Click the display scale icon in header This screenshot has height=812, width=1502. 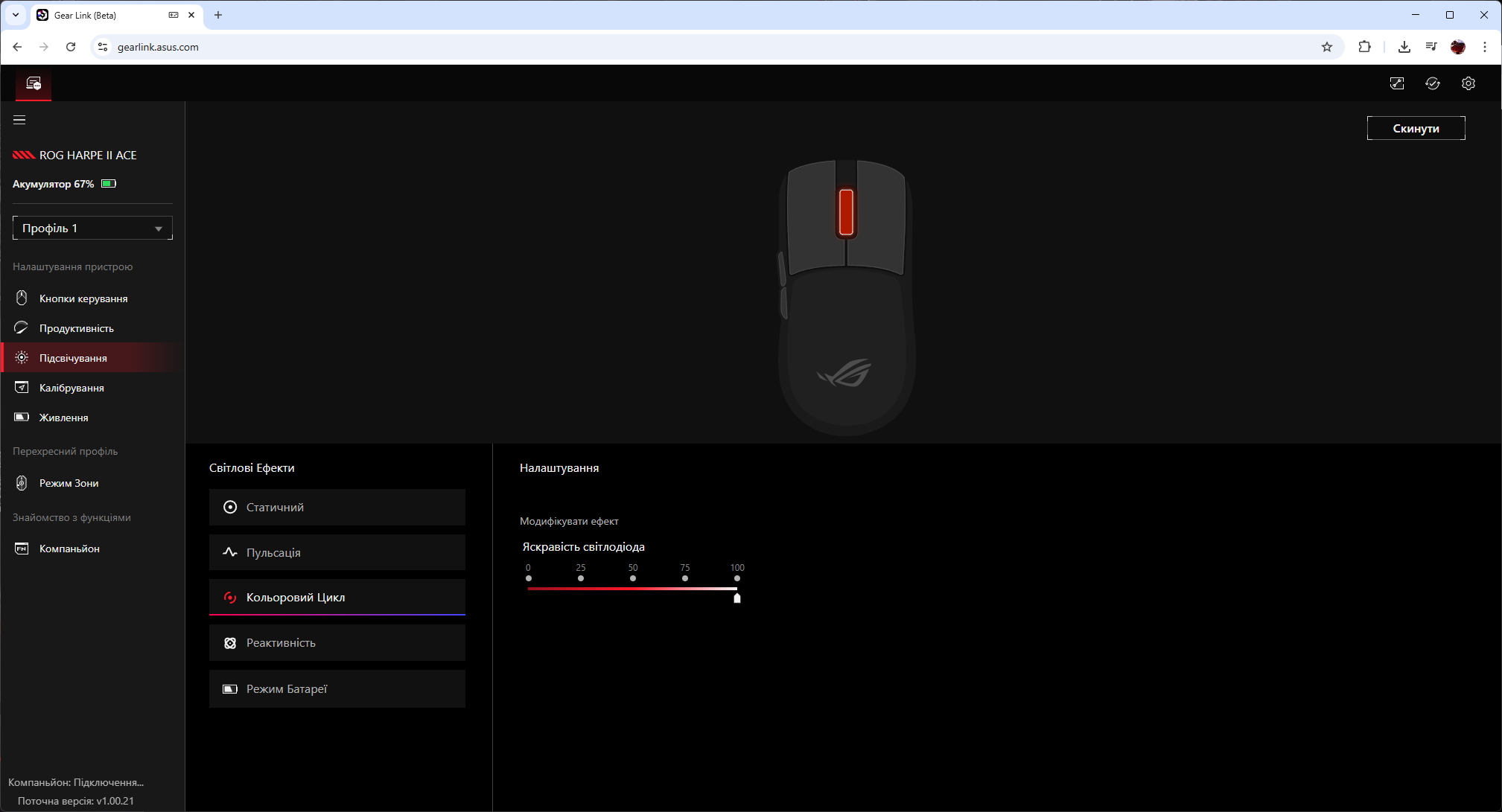(1396, 83)
